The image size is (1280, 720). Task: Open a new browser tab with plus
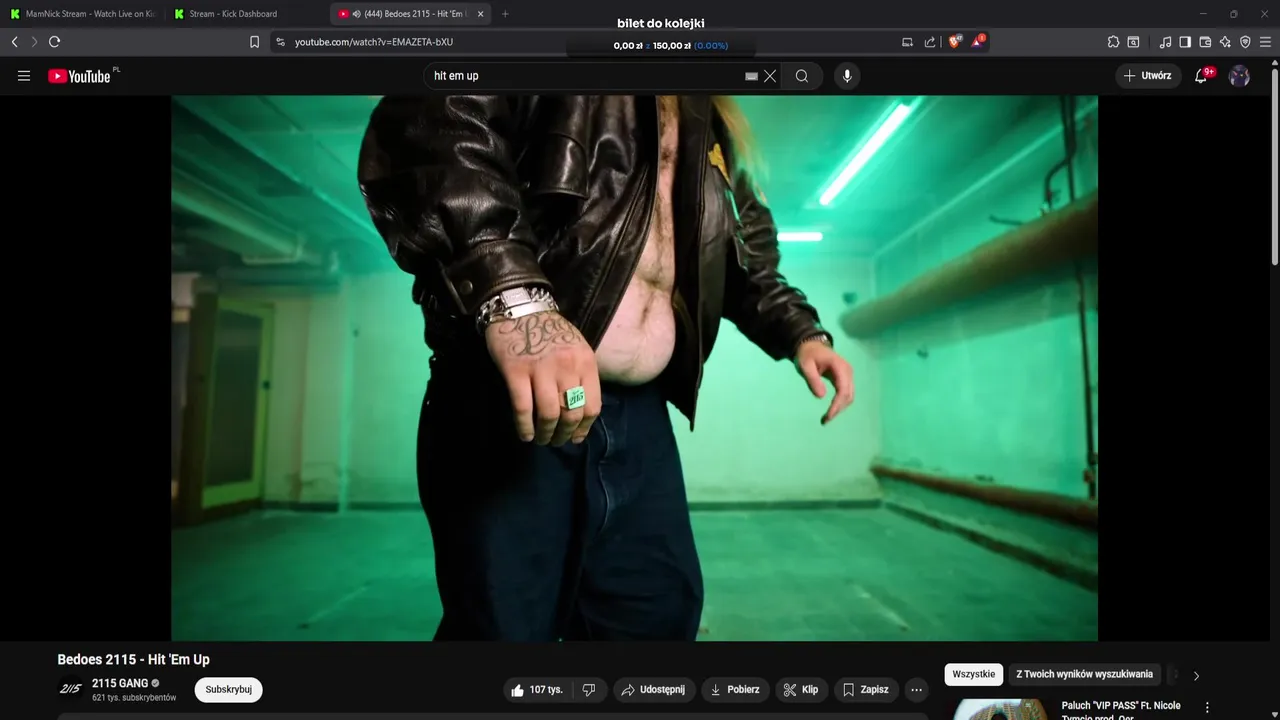coord(505,14)
